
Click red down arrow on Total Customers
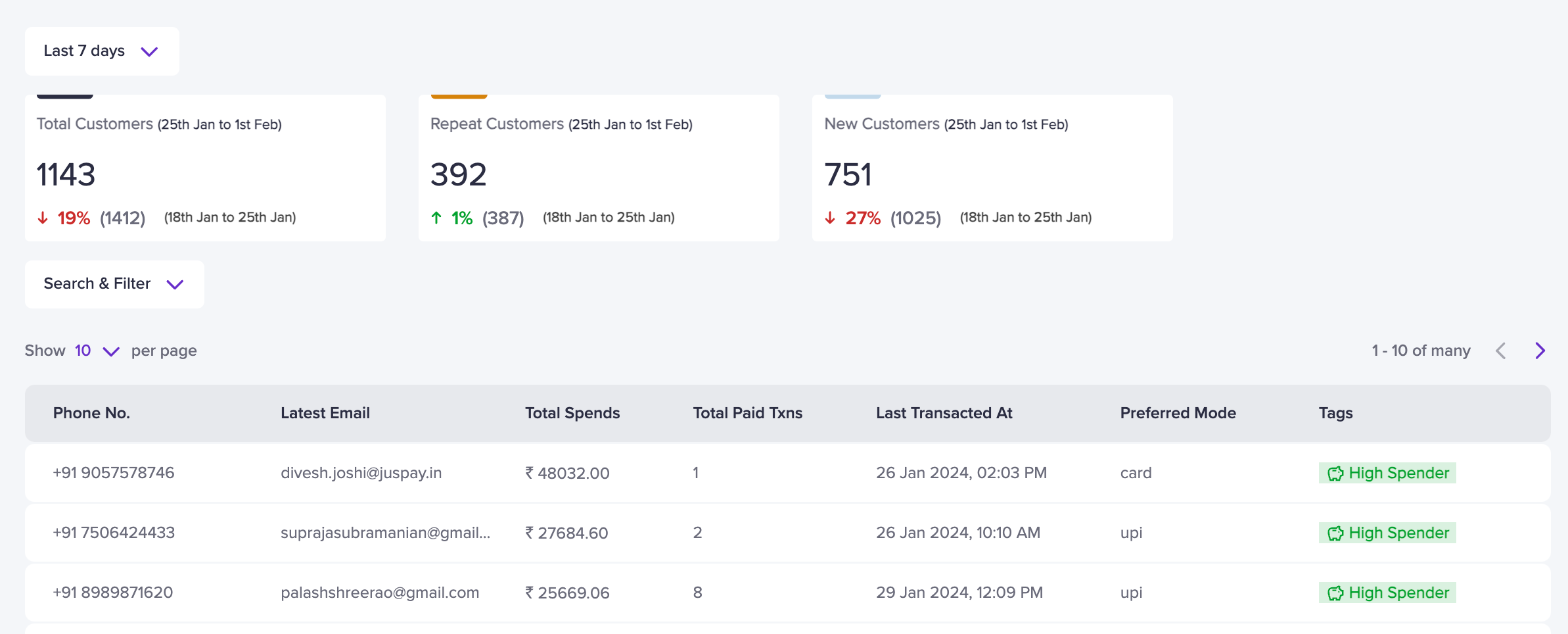pos(43,218)
